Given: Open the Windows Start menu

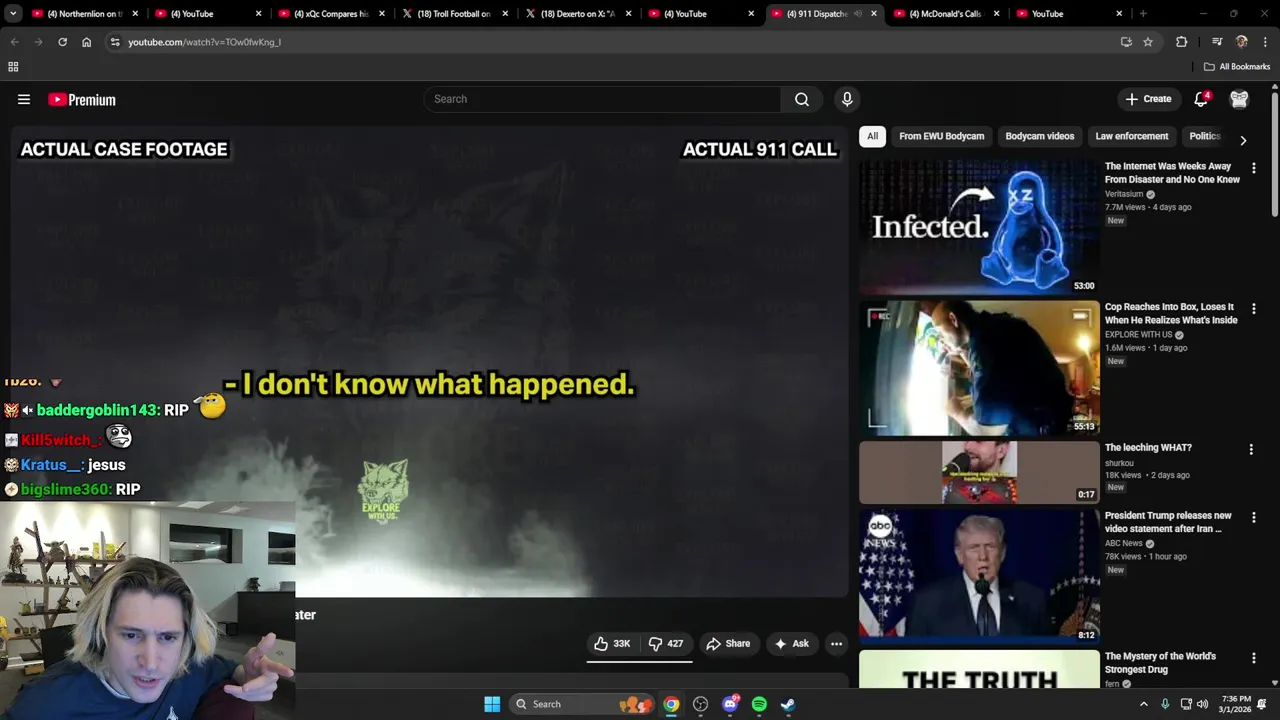Looking at the screenshot, I should 492,704.
